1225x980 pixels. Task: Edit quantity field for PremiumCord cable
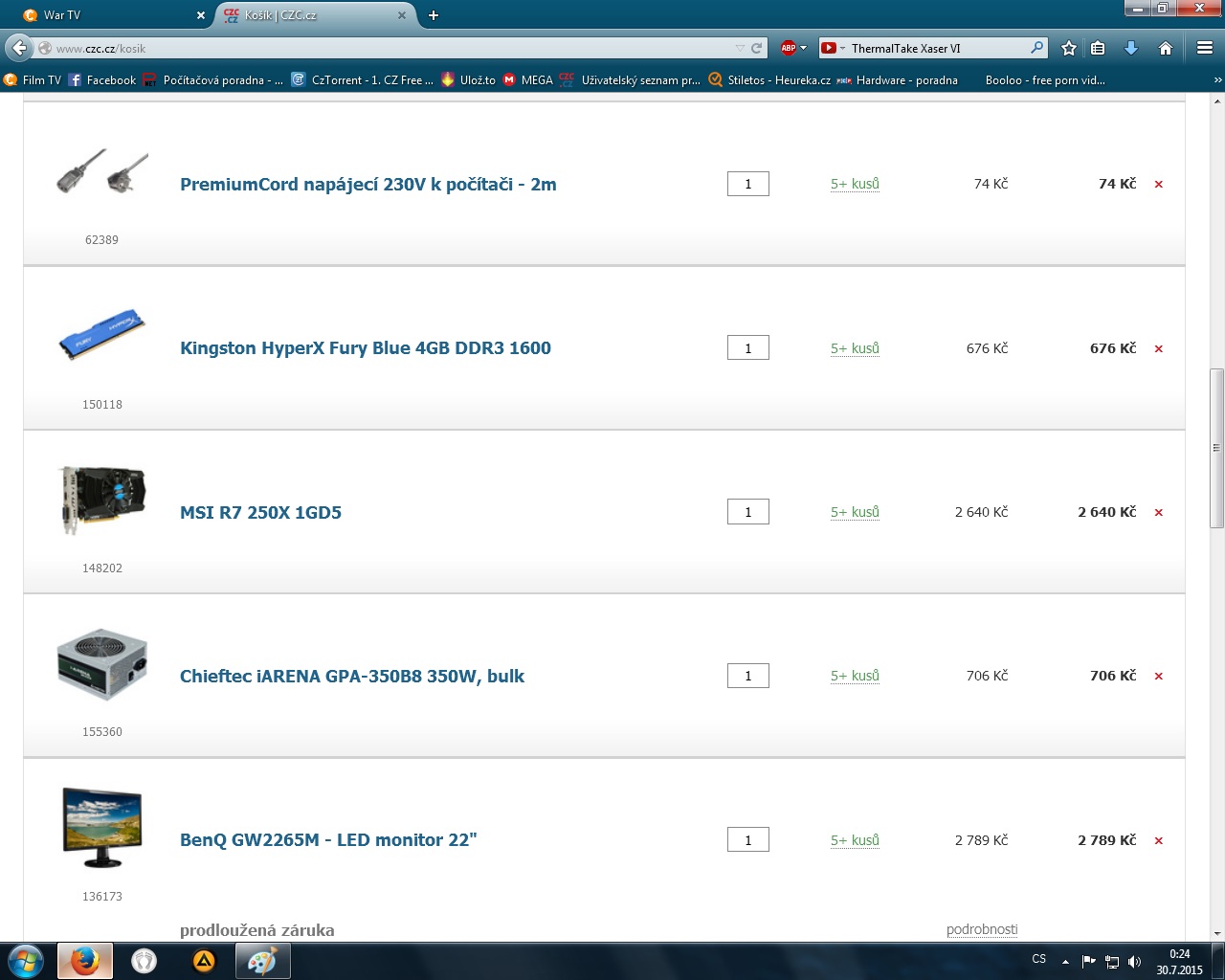coord(748,184)
